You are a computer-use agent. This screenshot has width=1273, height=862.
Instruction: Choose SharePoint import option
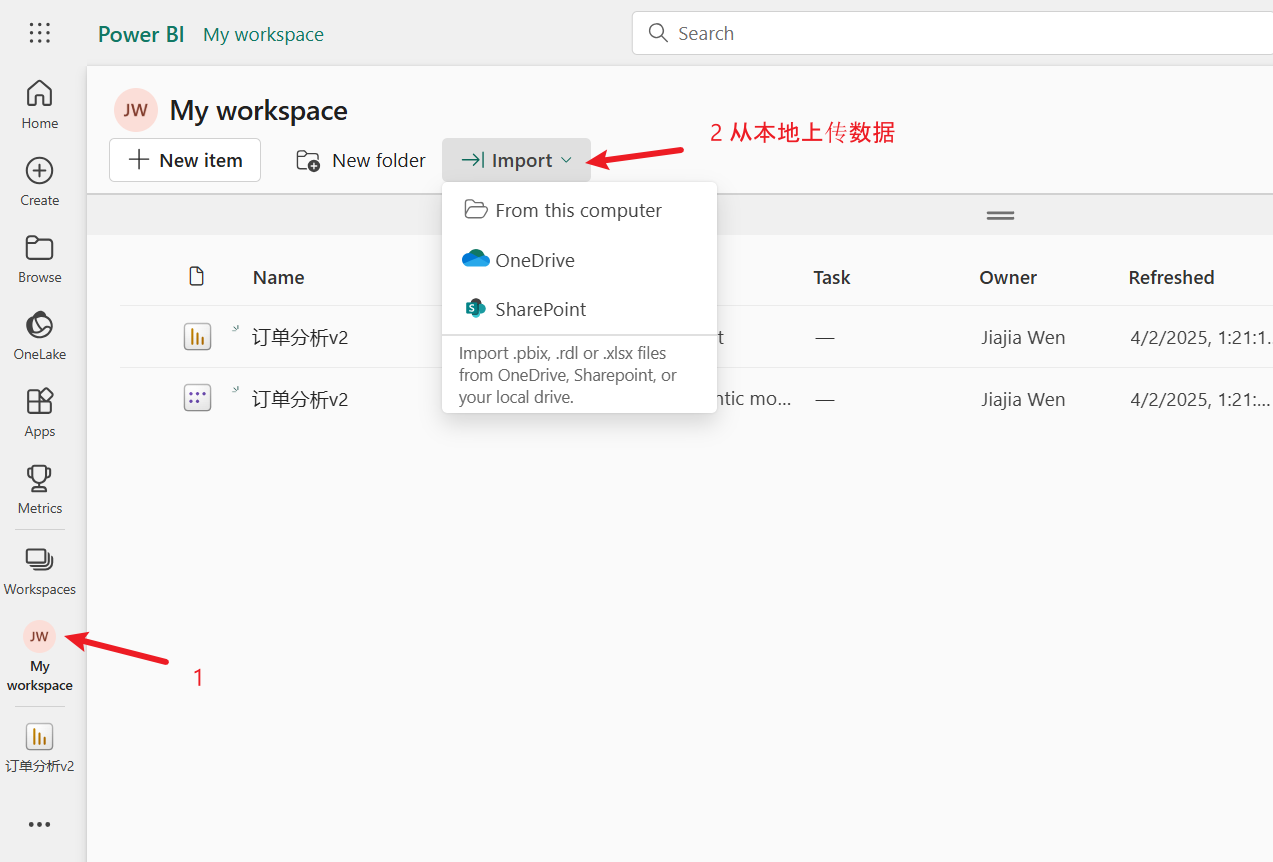[x=579, y=309]
